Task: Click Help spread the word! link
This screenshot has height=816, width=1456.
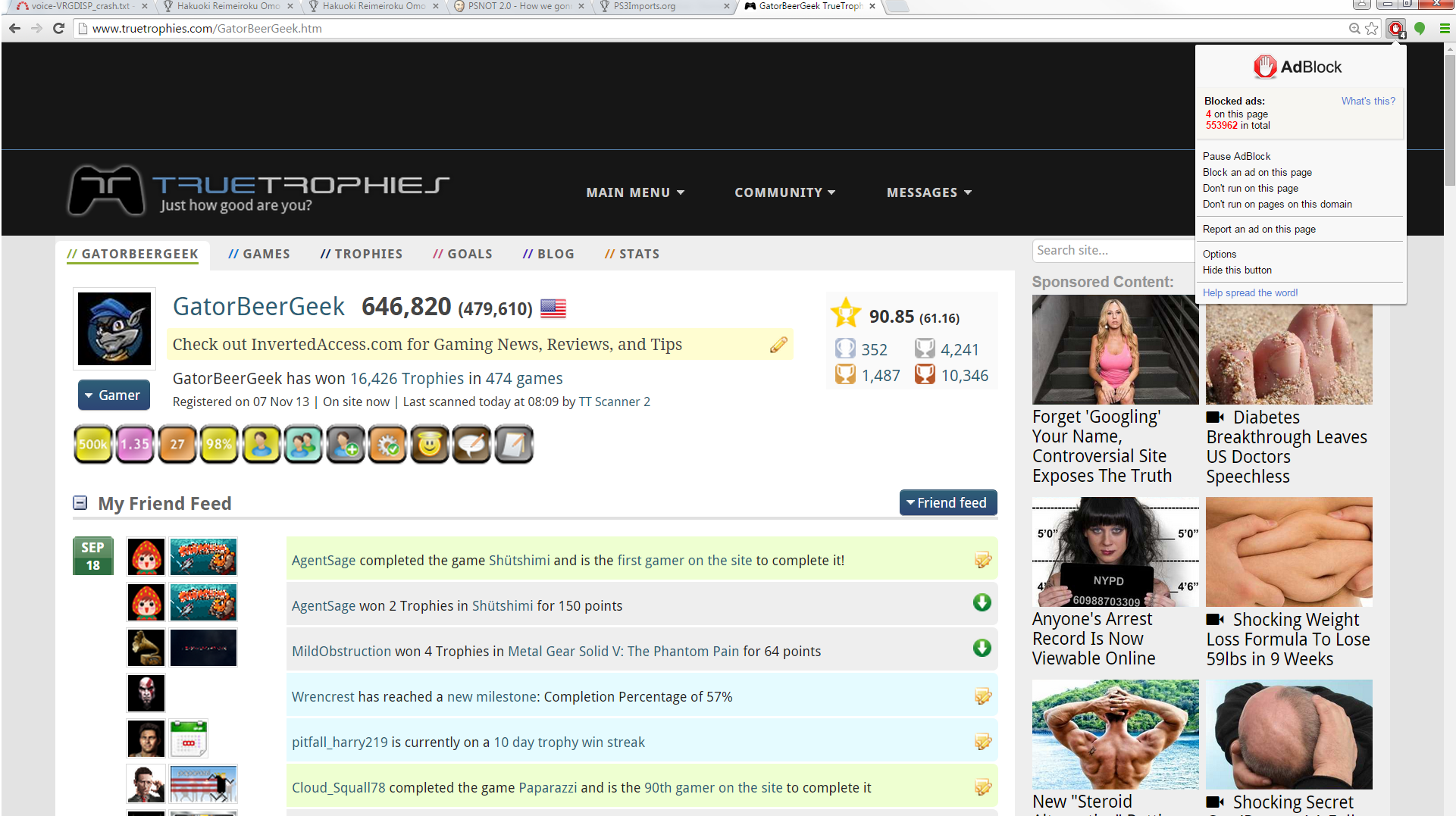Action: (x=1250, y=292)
